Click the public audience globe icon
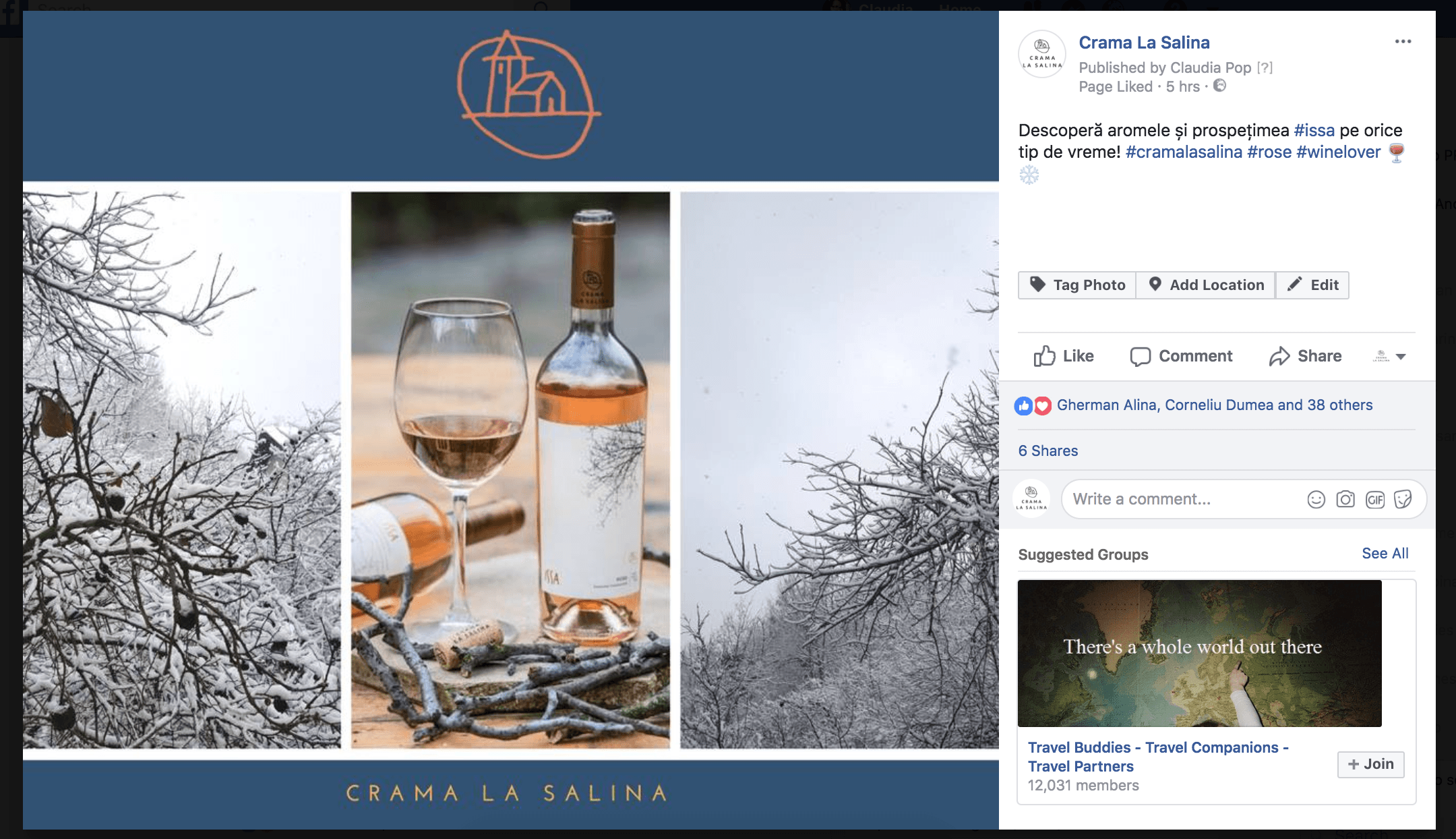Image resolution: width=1456 pixels, height=839 pixels. 1219,86
